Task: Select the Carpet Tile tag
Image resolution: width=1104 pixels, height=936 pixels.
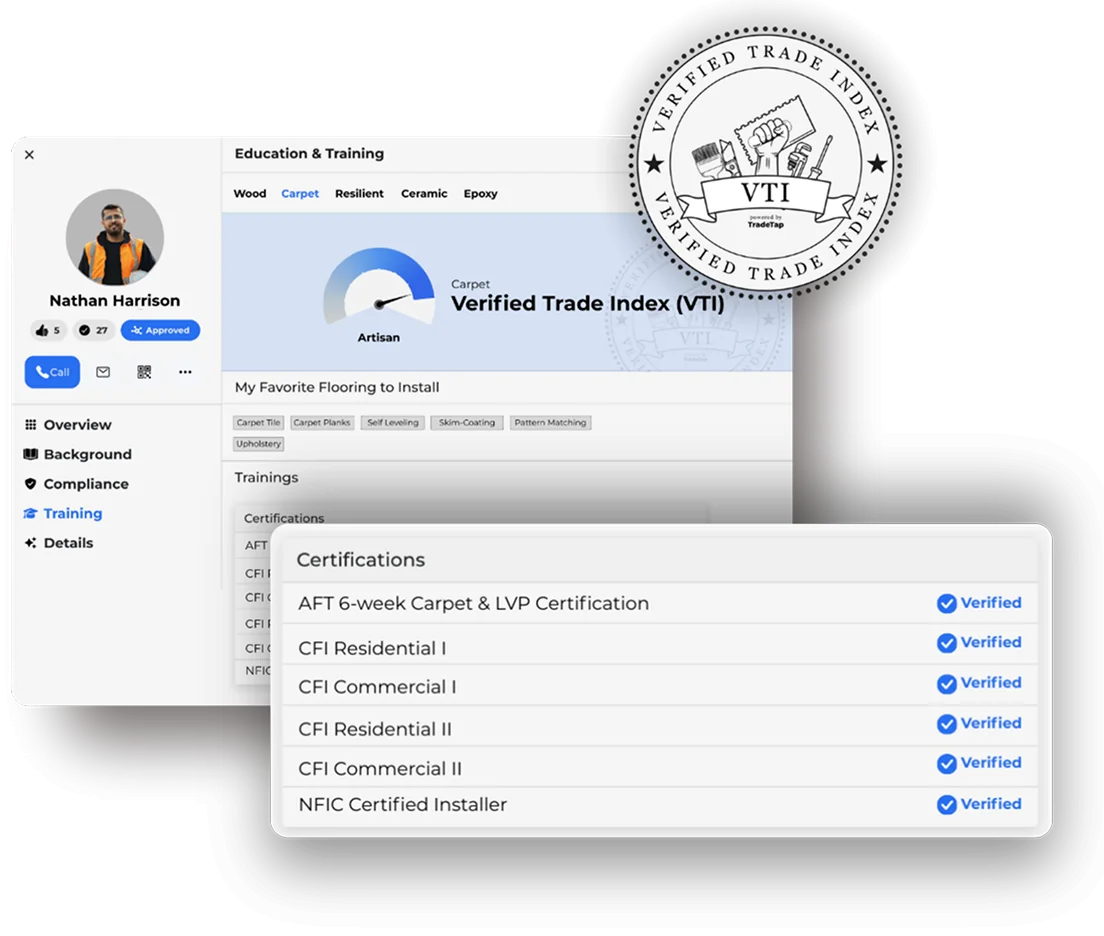Action: coord(258,423)
